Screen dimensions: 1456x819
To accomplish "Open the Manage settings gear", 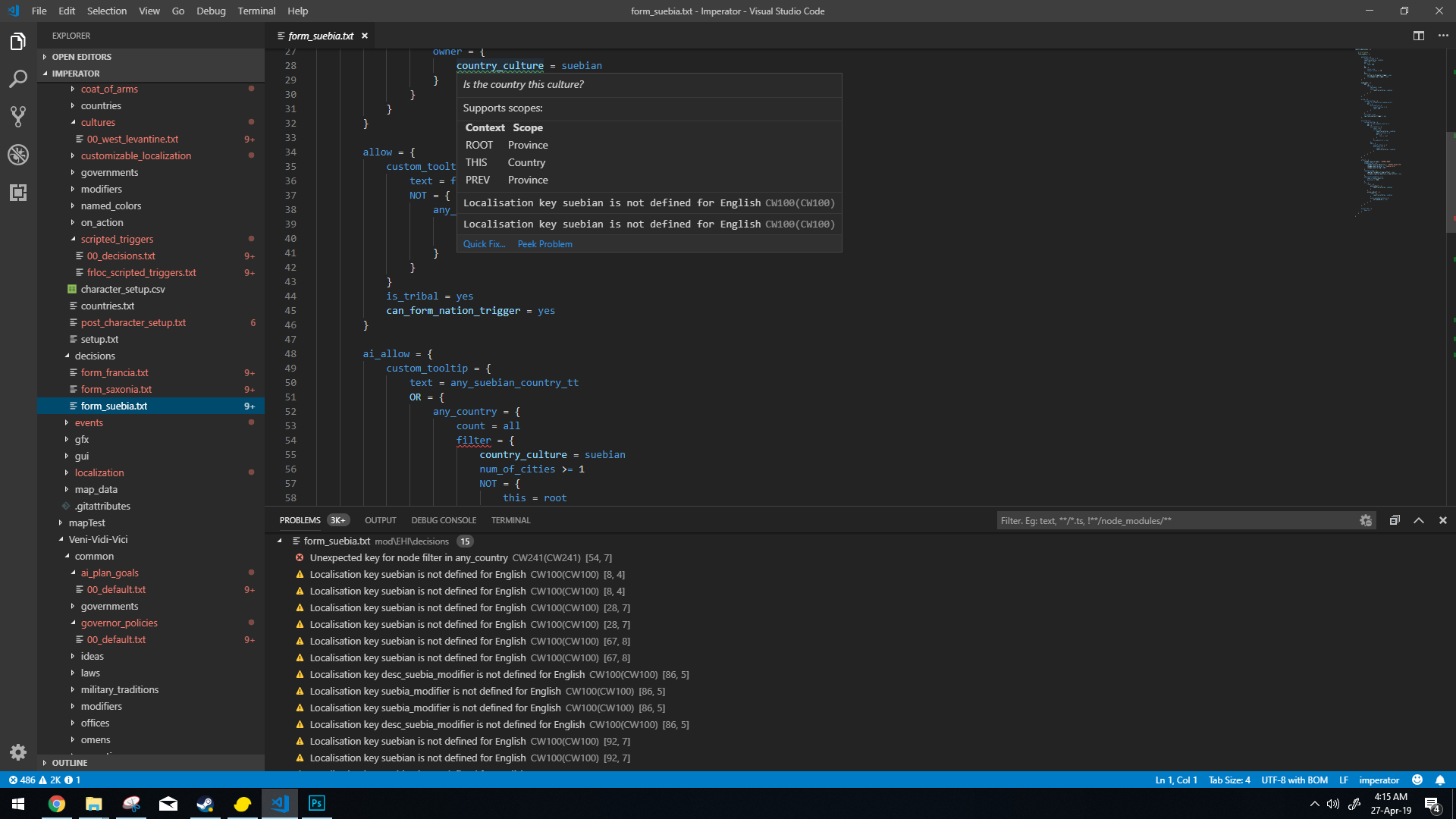I will pos(18,752).
